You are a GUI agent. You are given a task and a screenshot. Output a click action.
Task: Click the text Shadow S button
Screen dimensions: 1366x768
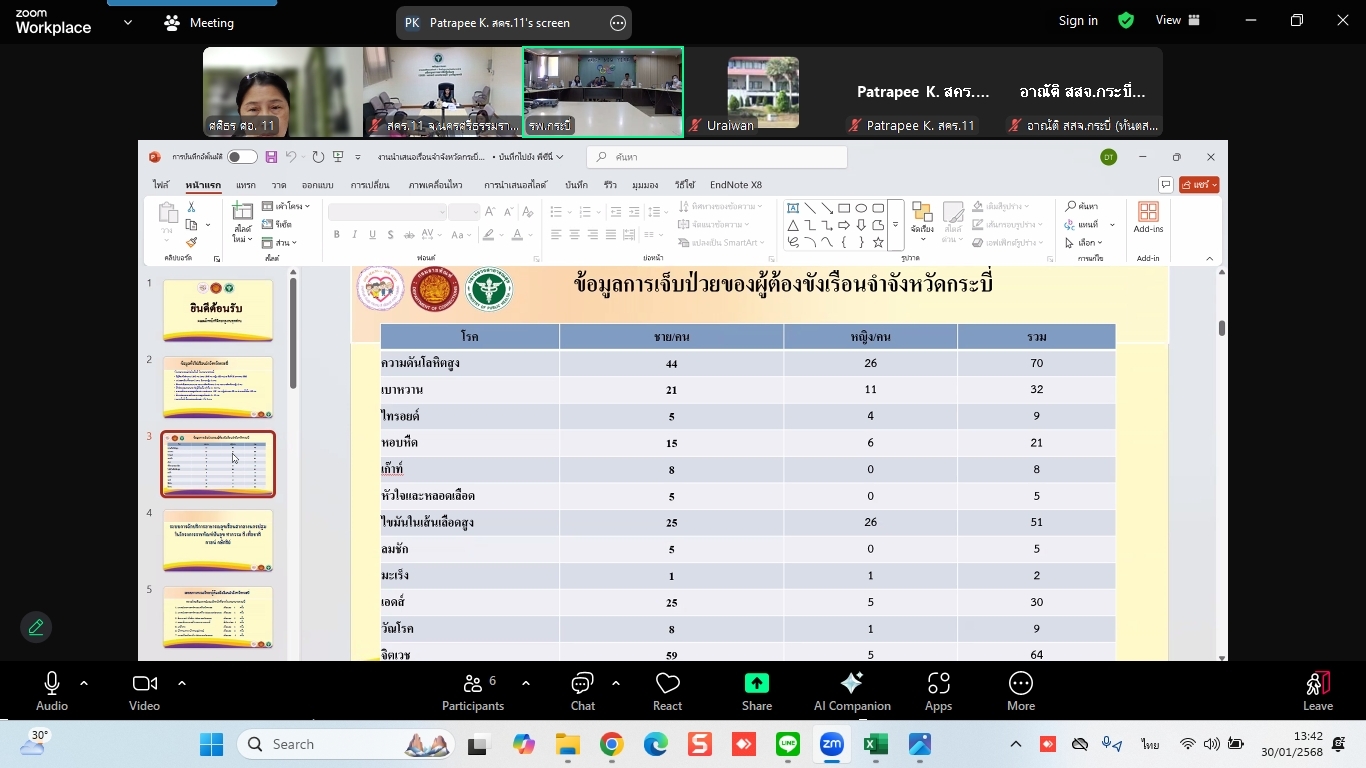click(x=391, y=235)
